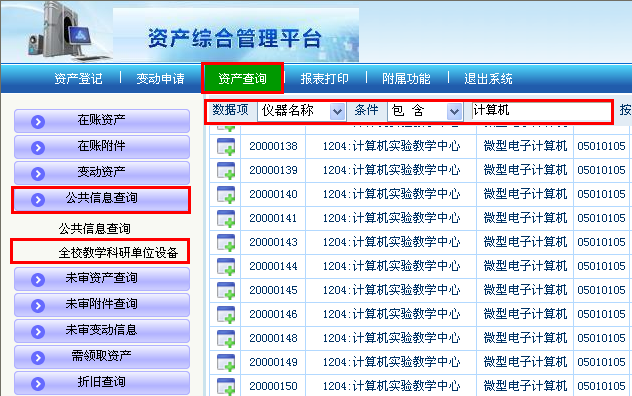Open the 变动资产 sidebar section
The width and height of the screenshot is (632, 396).
pyautogui.click(x=102, y=173)
